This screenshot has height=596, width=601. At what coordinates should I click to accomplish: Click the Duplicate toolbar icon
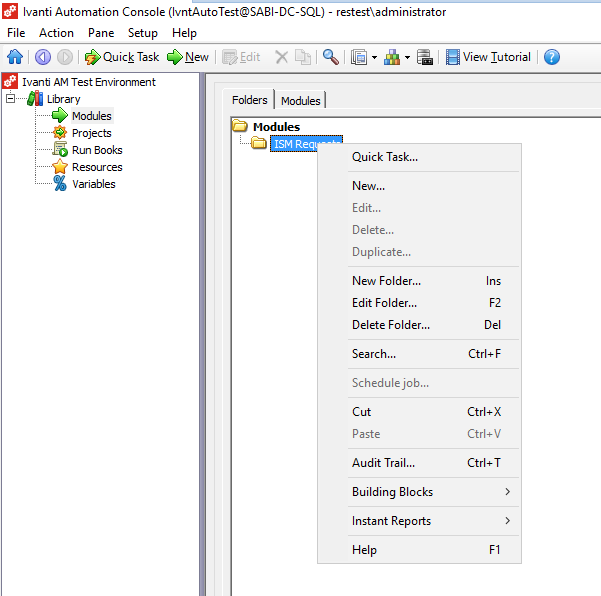(x=303, y=57)
